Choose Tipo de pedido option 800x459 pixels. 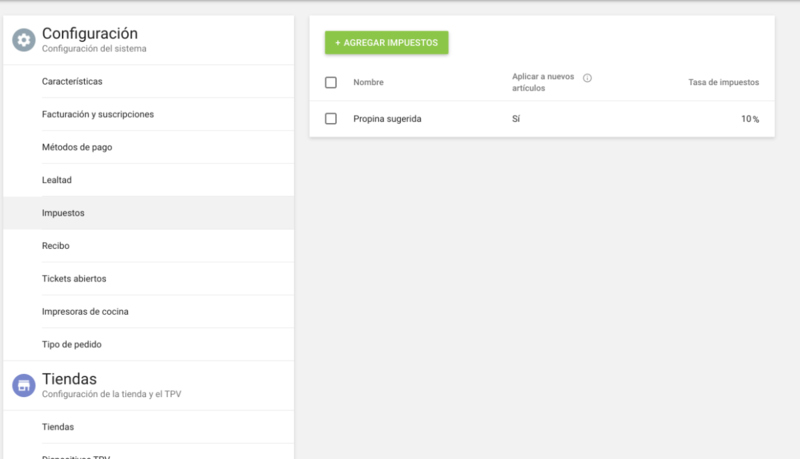[71, 344]
